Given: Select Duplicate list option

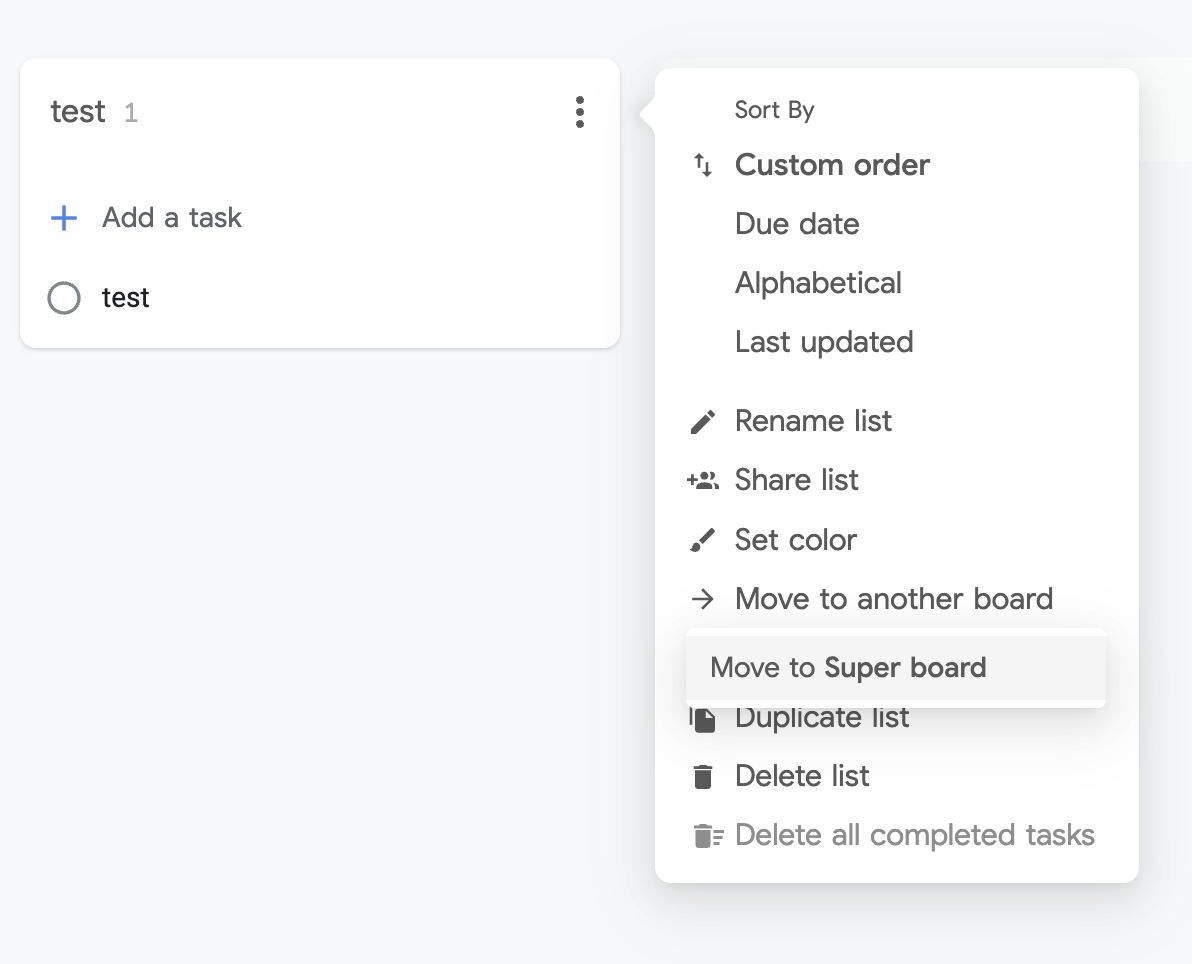Looking at the screenshot, I should [x=822, y=718].
